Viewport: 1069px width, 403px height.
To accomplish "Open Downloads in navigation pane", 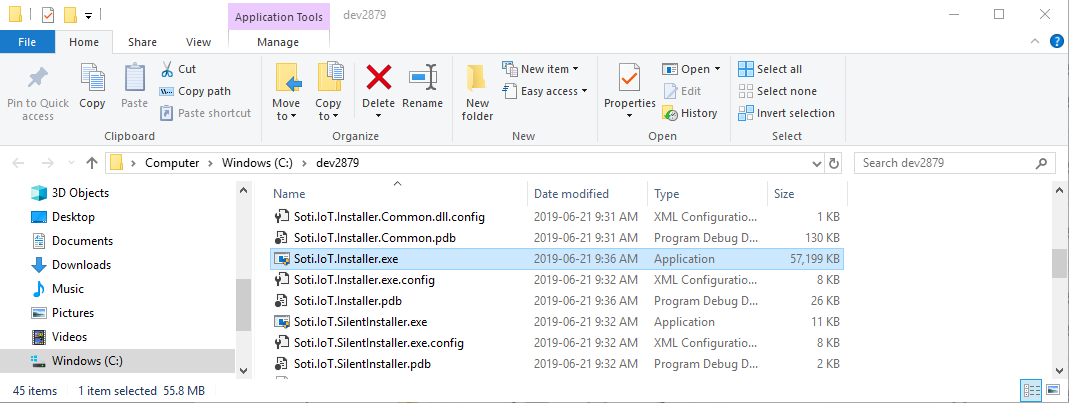I will pyautogui.click(x=71, y=265).
